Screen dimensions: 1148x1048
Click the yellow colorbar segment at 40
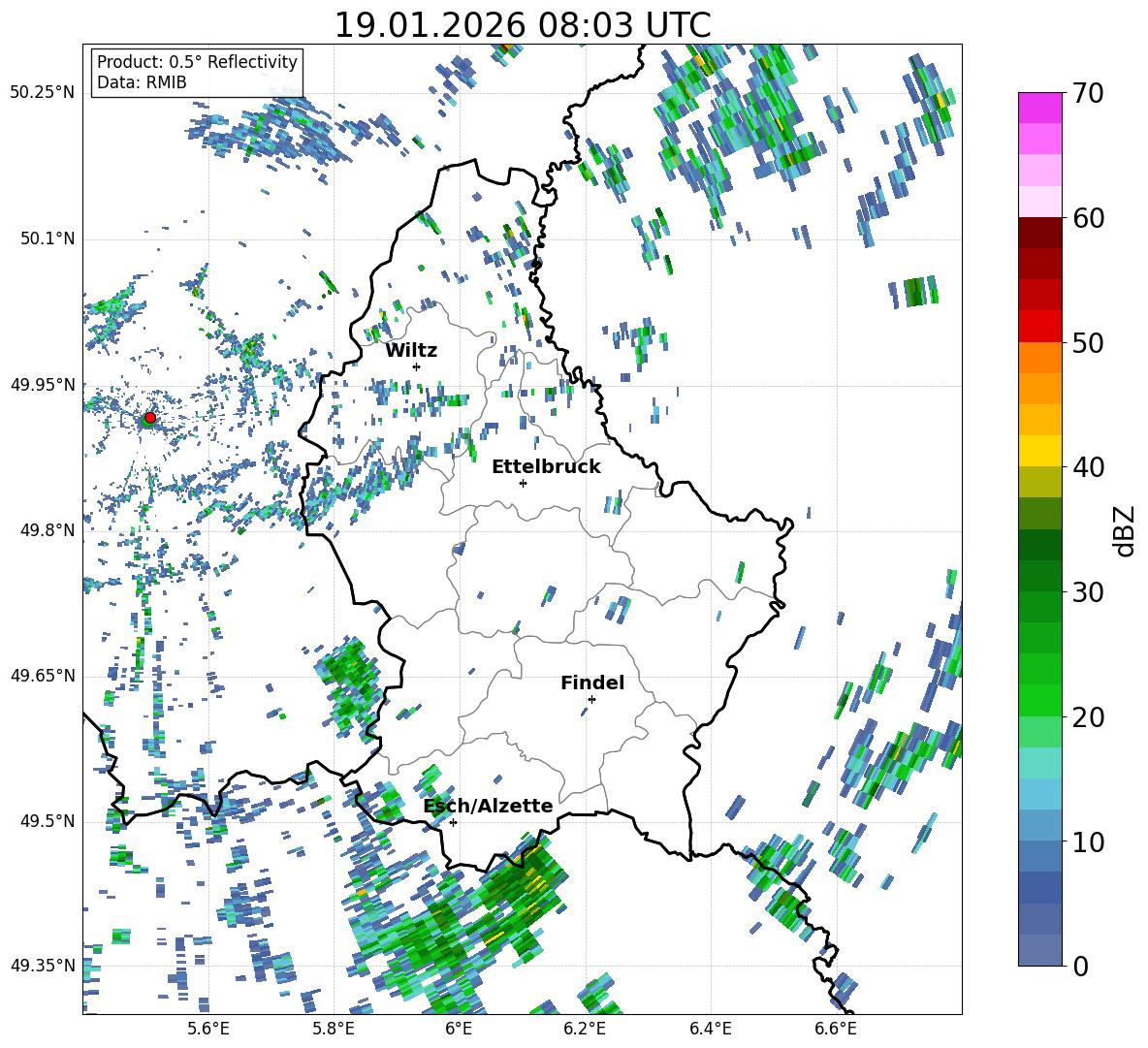pos(1040,451)
